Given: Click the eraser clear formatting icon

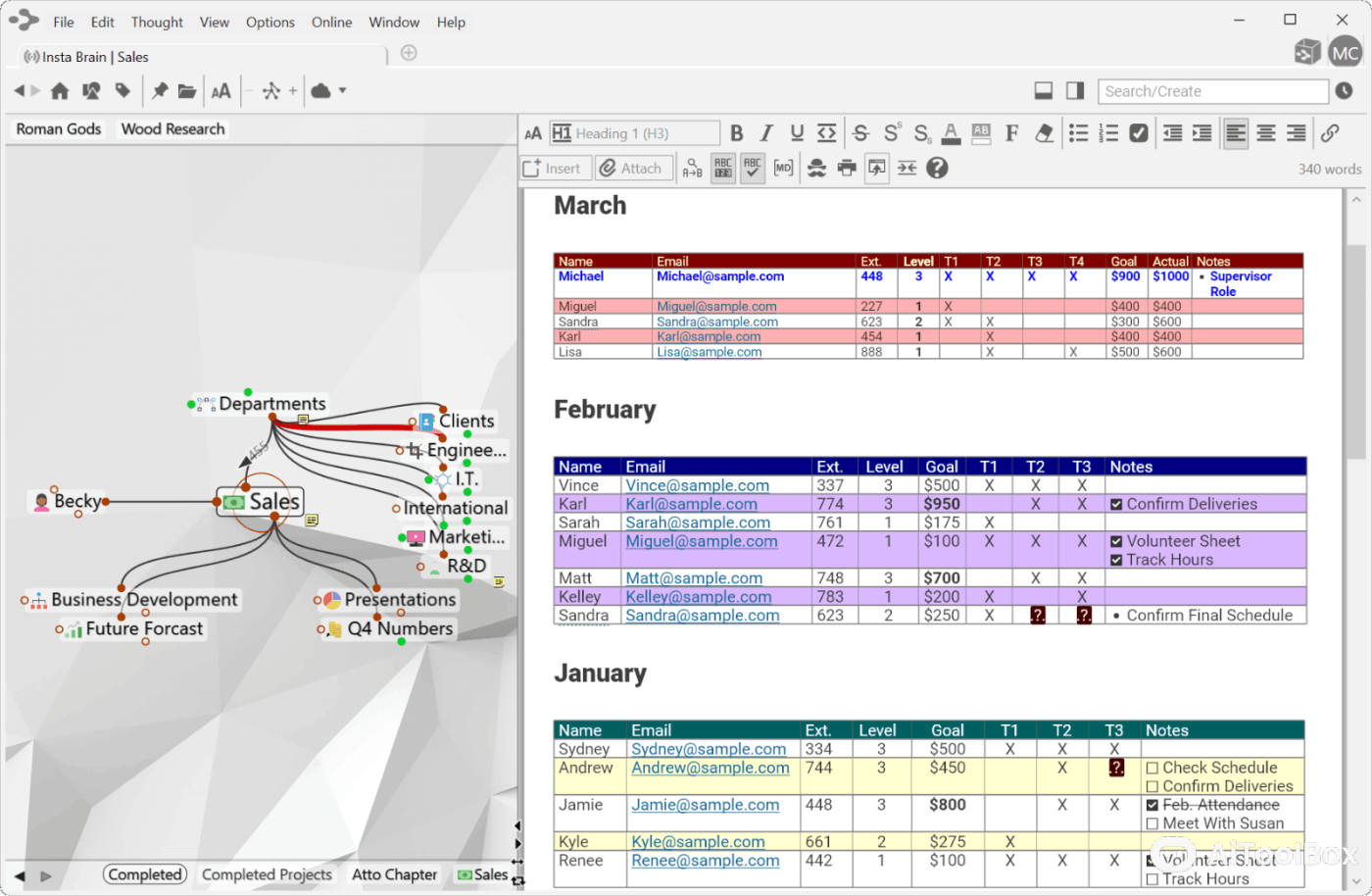Looking at the screenshot, I should [1045, 133].
